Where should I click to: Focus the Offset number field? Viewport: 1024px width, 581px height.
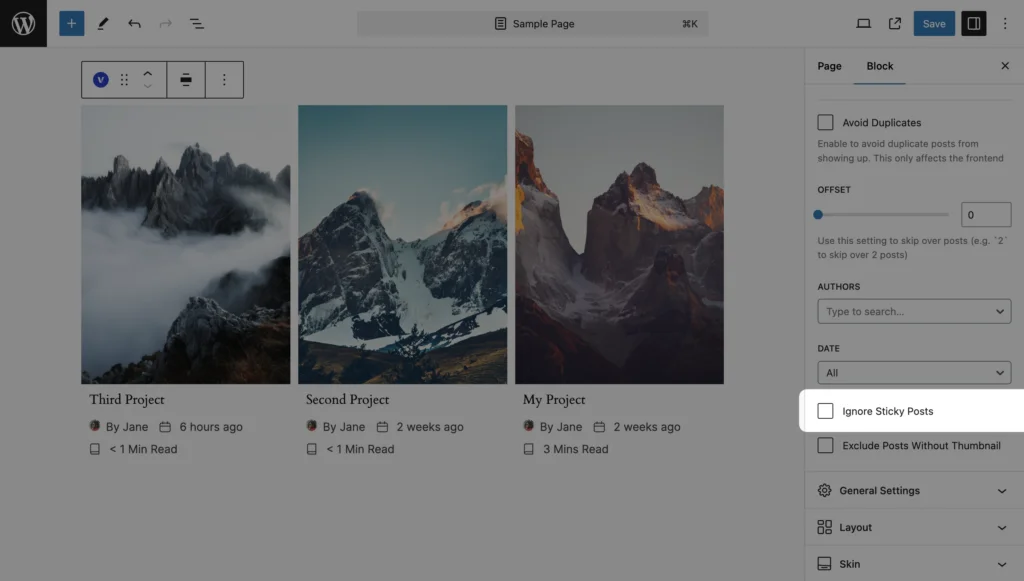(x=985, y=215)
